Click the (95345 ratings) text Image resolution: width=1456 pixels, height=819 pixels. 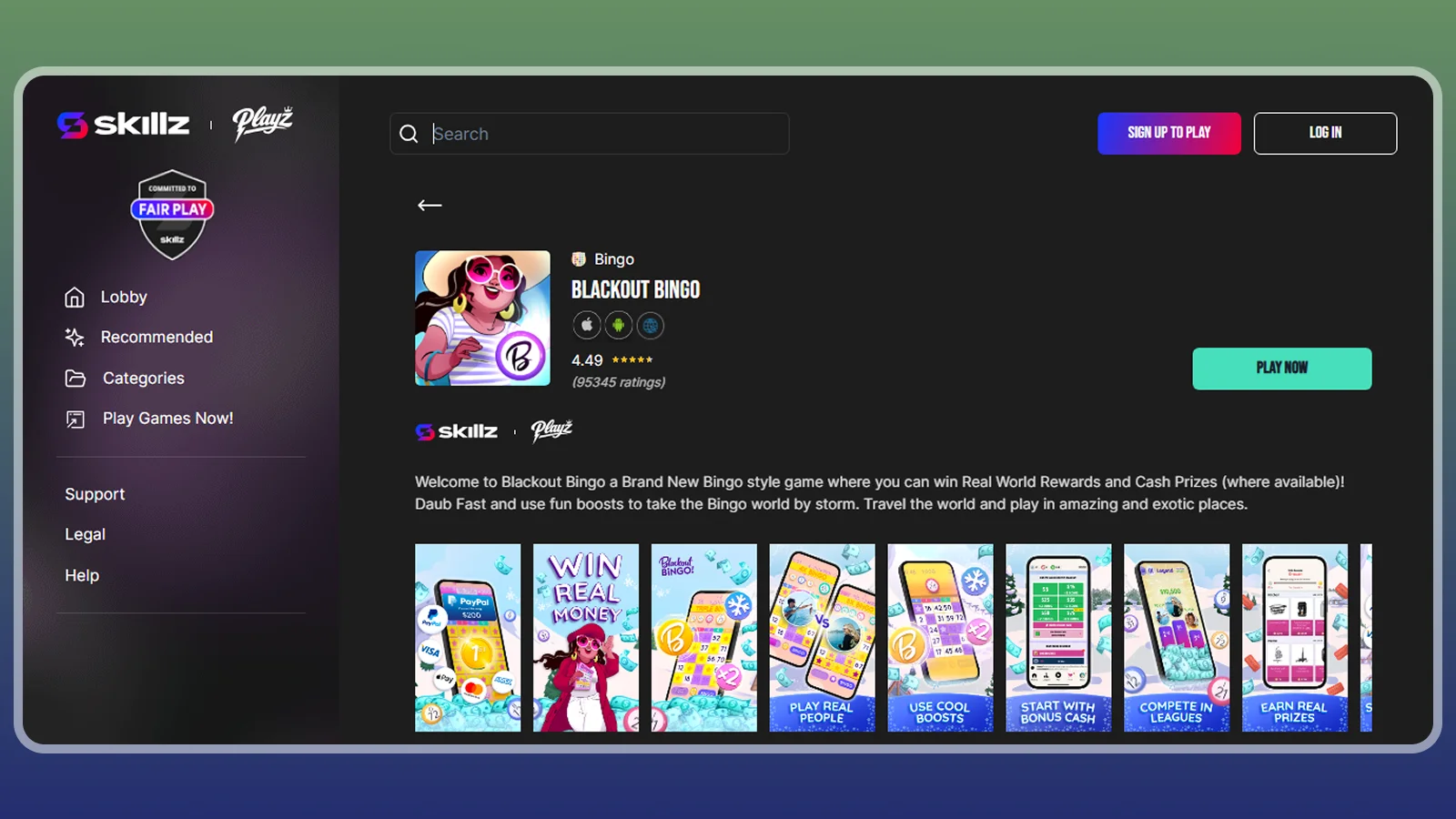(619, 382)
